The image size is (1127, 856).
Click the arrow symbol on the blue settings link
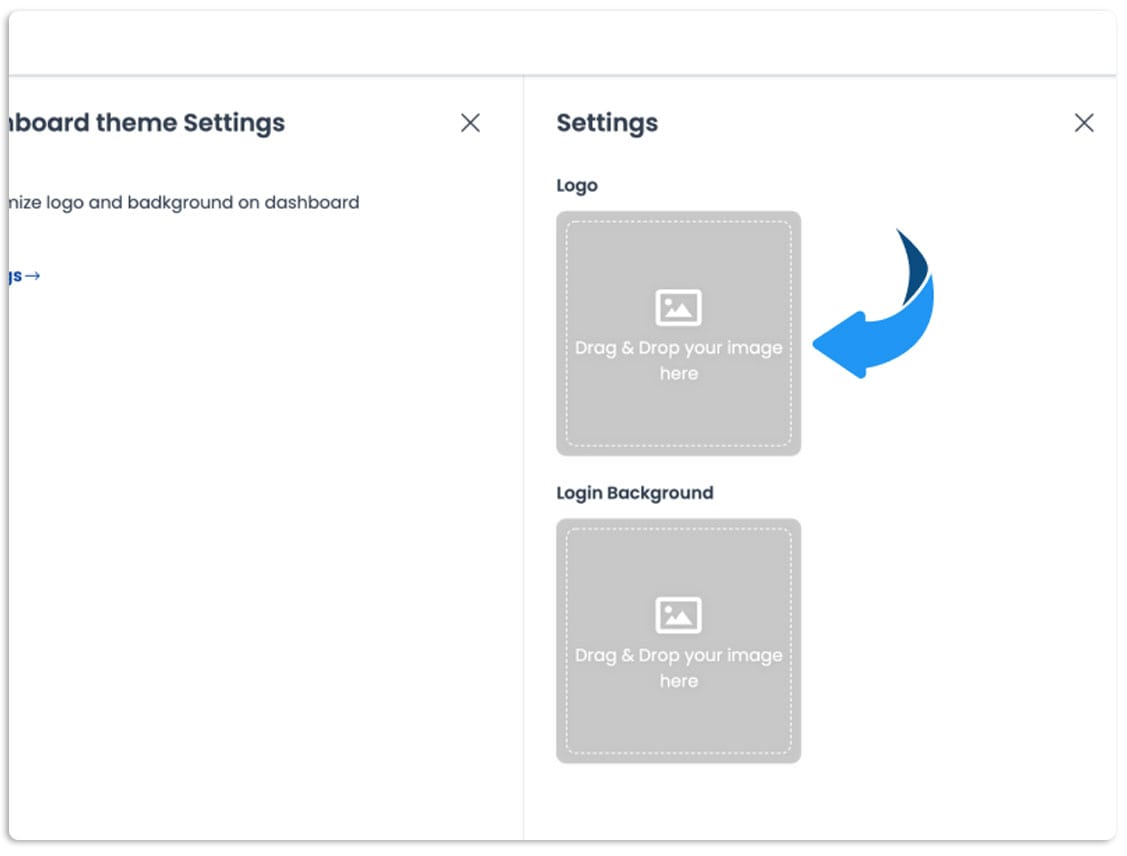[x=32, y=276]
